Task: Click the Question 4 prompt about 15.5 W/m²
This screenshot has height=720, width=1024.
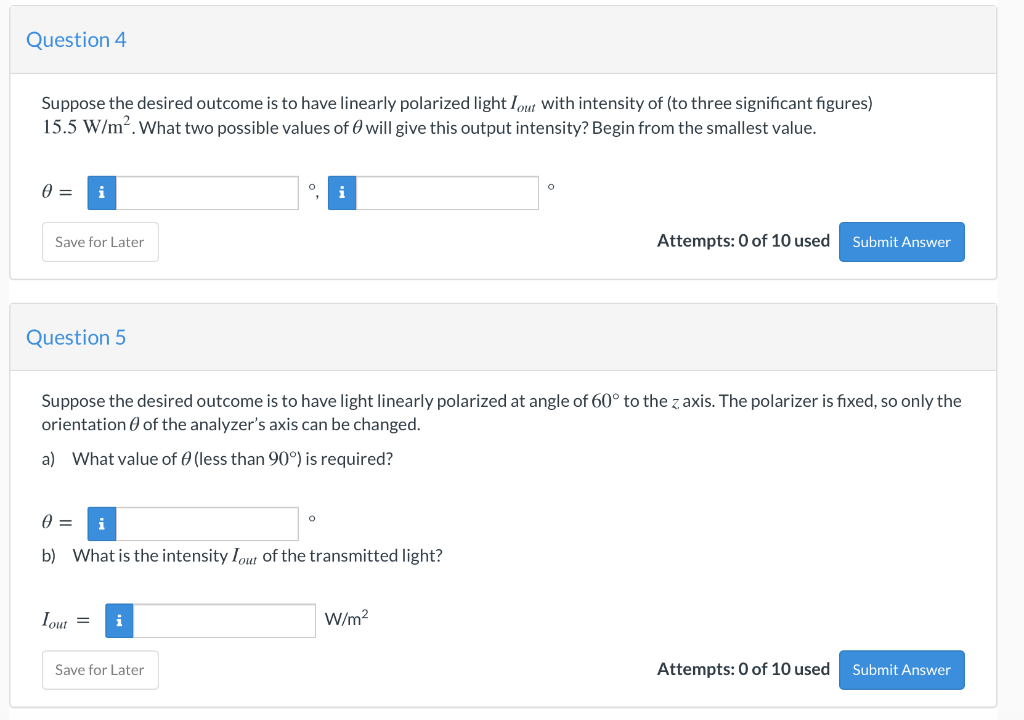Action: coord(450,116)
